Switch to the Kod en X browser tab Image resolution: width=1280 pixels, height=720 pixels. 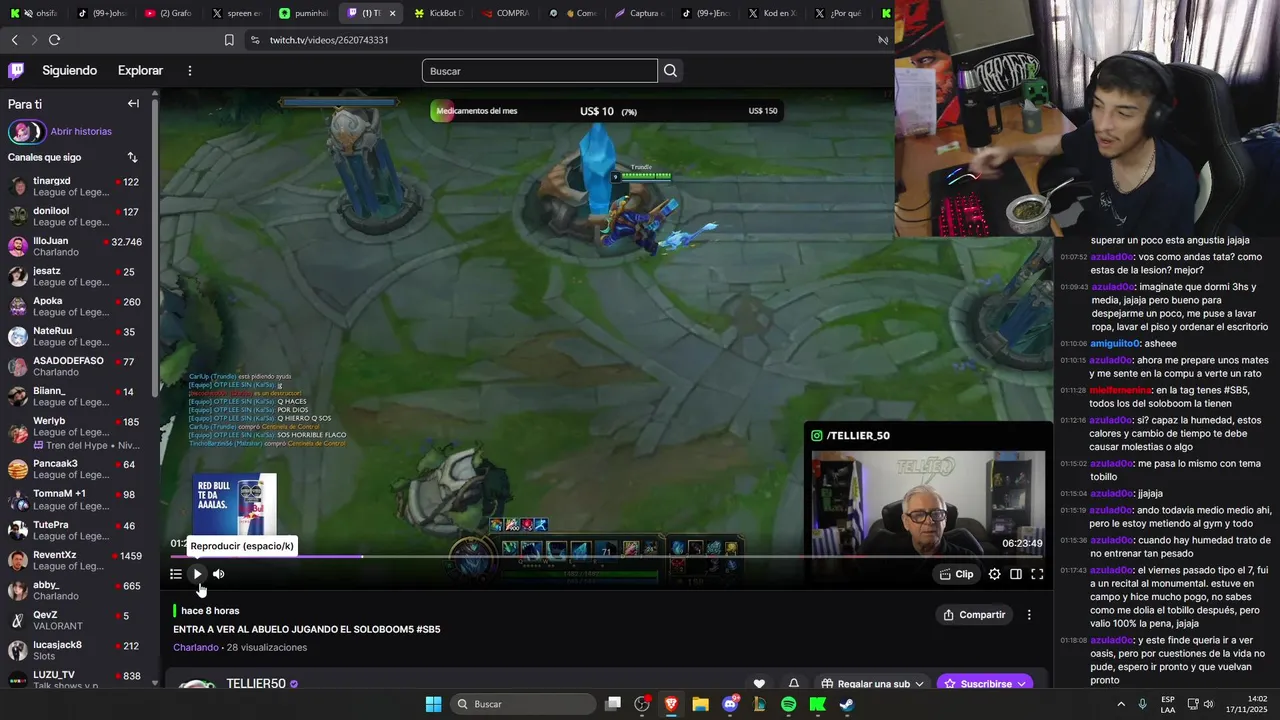(x=775, y=13)
